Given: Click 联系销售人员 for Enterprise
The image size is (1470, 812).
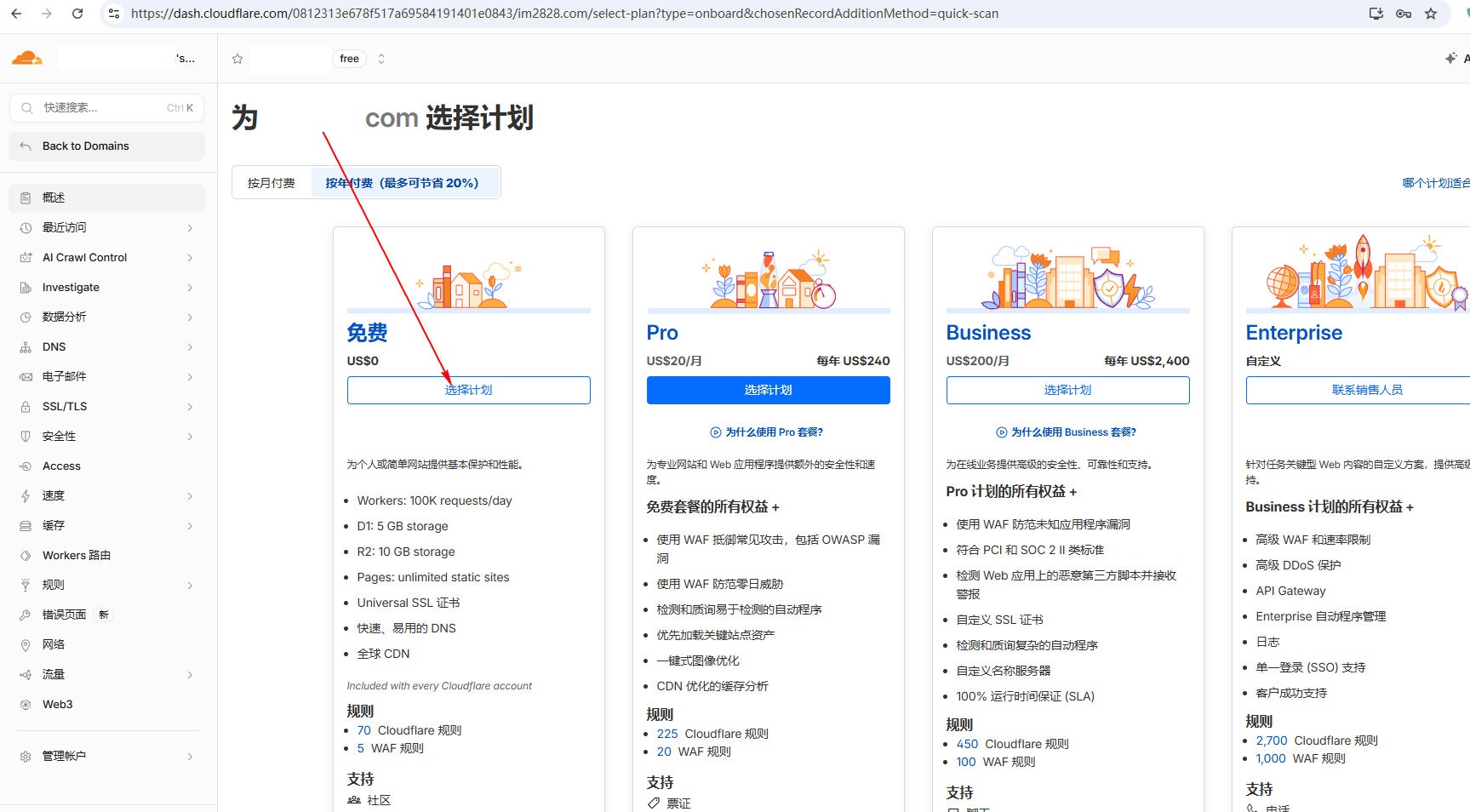Looking at the screenshot, I should [x=1367, y=390].
